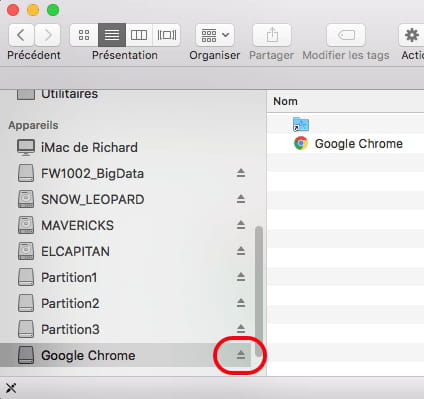Go back with the Précédent arrow

pos(21,35)
